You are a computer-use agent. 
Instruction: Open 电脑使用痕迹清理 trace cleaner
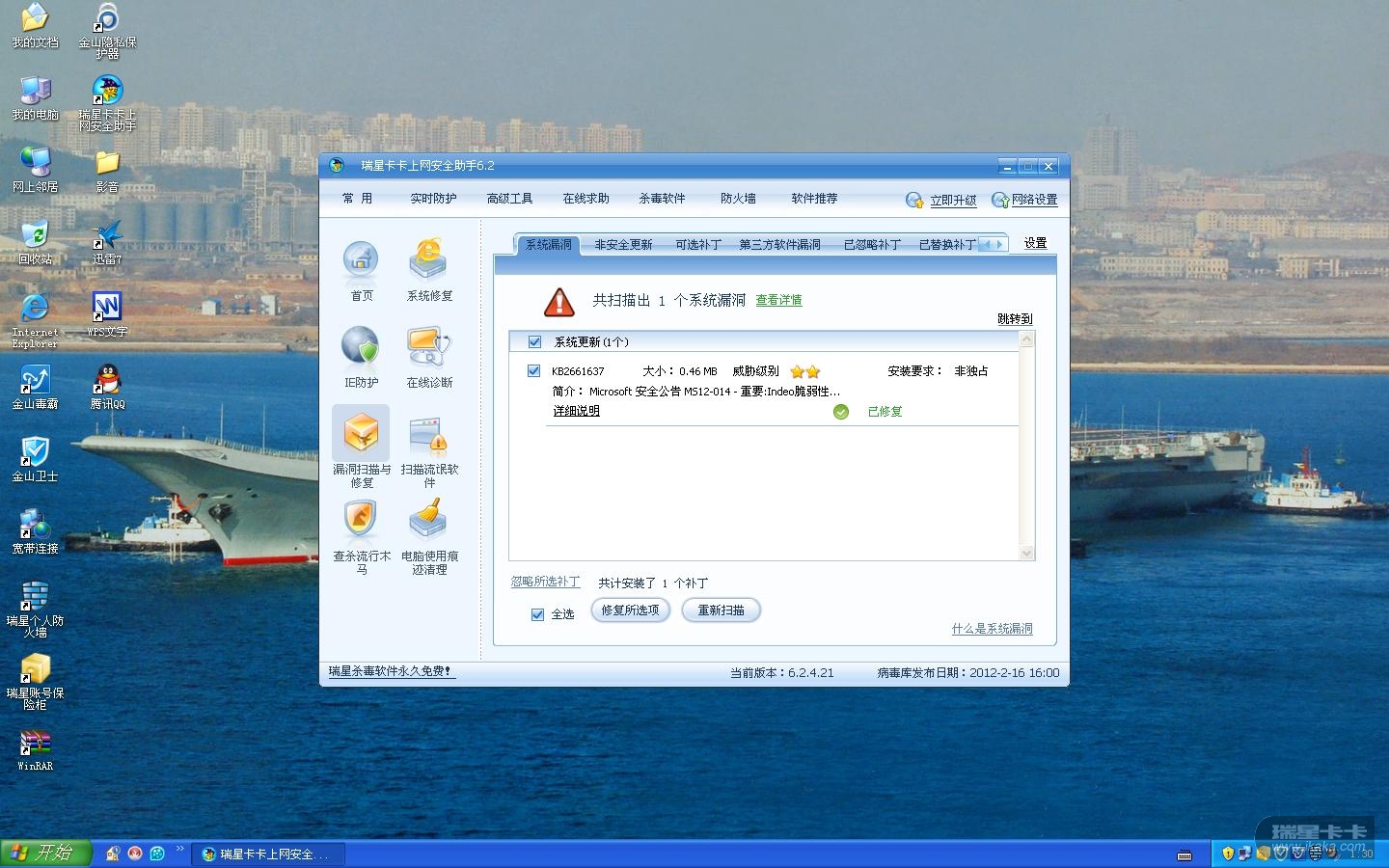point(429,536)
